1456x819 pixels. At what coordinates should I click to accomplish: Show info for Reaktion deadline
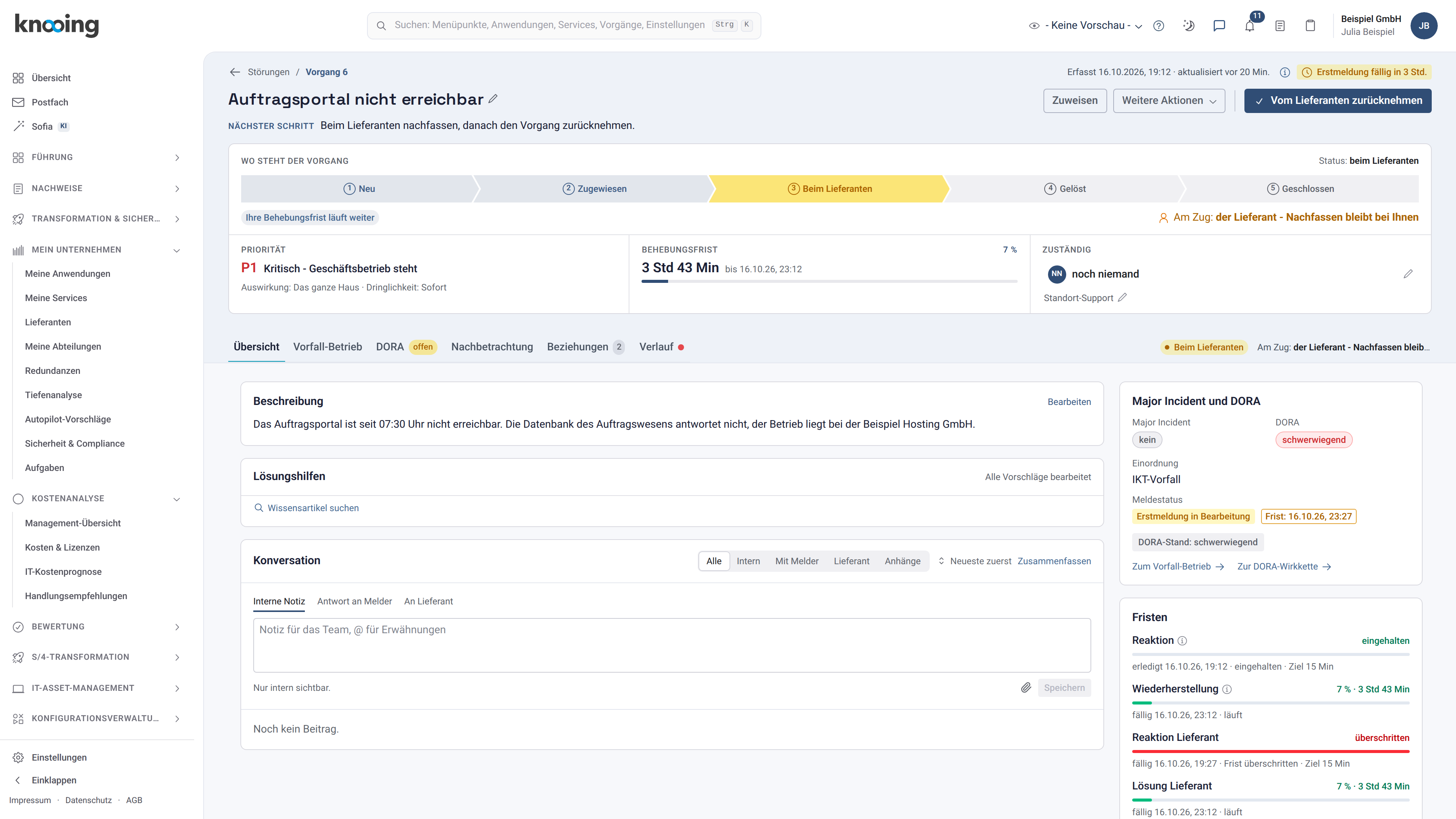pyautogui.click(x=1182, y=640)
